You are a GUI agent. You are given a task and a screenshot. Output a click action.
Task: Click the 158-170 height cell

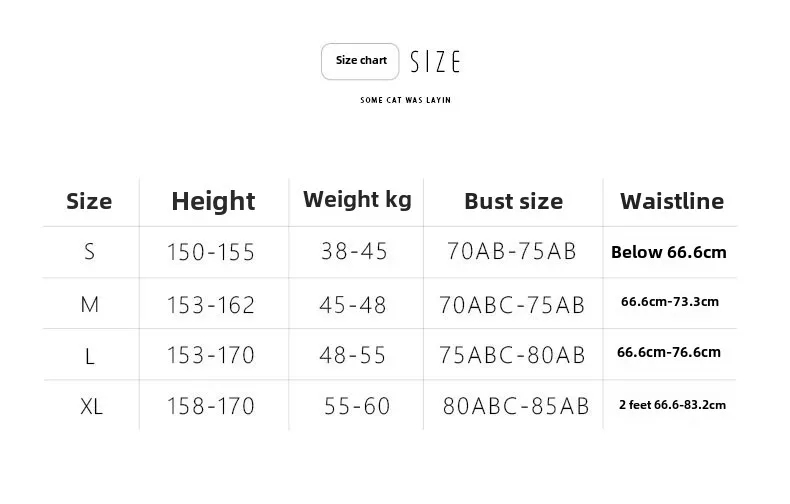coord(210,406)
